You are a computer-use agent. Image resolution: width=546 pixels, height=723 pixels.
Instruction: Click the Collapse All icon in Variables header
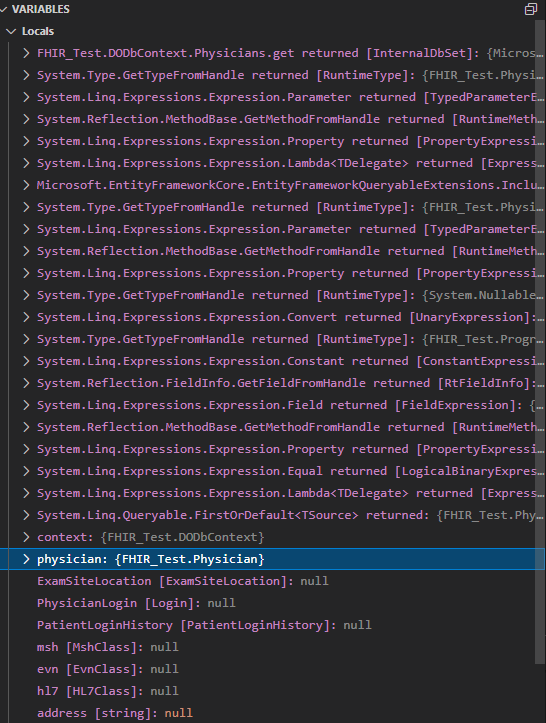(531, 9)
